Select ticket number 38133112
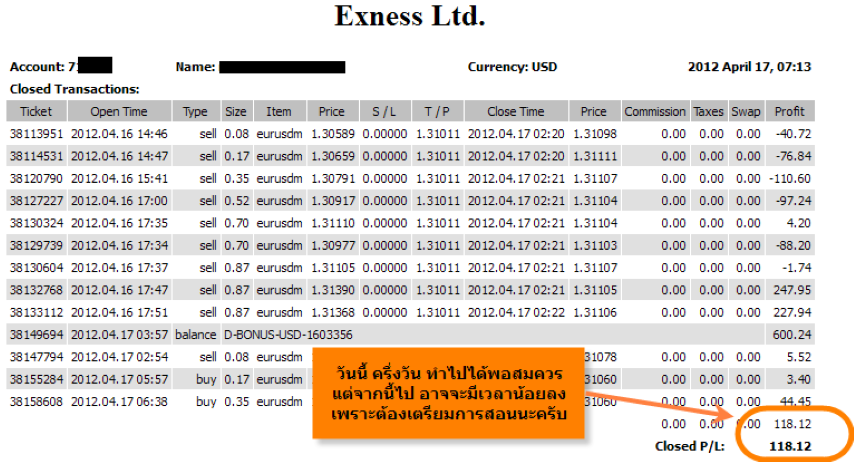 36,313
